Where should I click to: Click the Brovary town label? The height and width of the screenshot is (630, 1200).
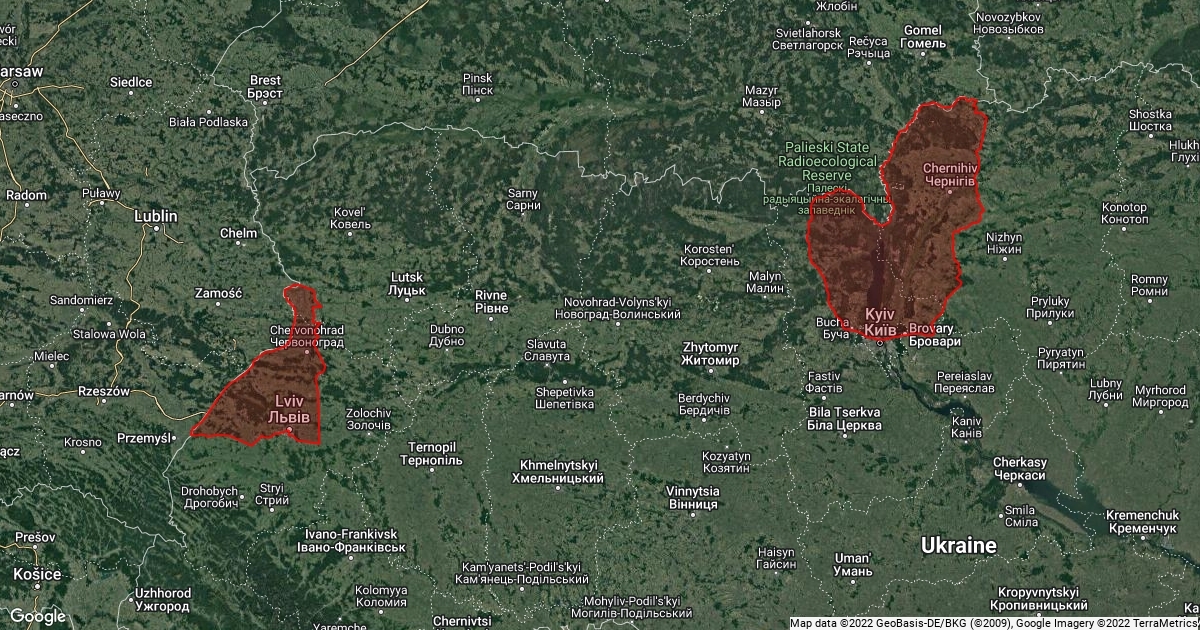click(x=935, y=335)
